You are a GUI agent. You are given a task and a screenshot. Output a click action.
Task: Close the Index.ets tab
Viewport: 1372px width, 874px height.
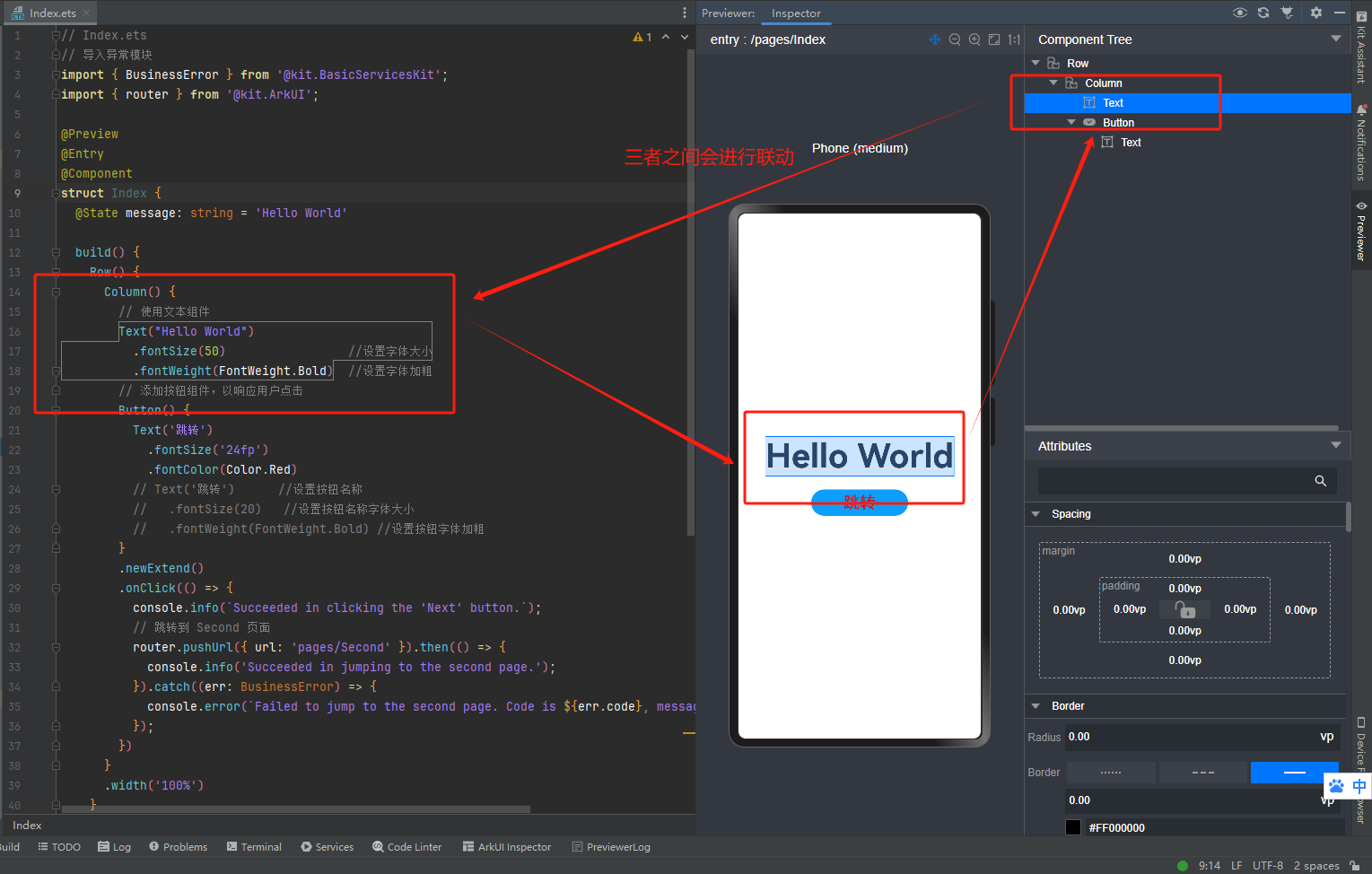86,13
